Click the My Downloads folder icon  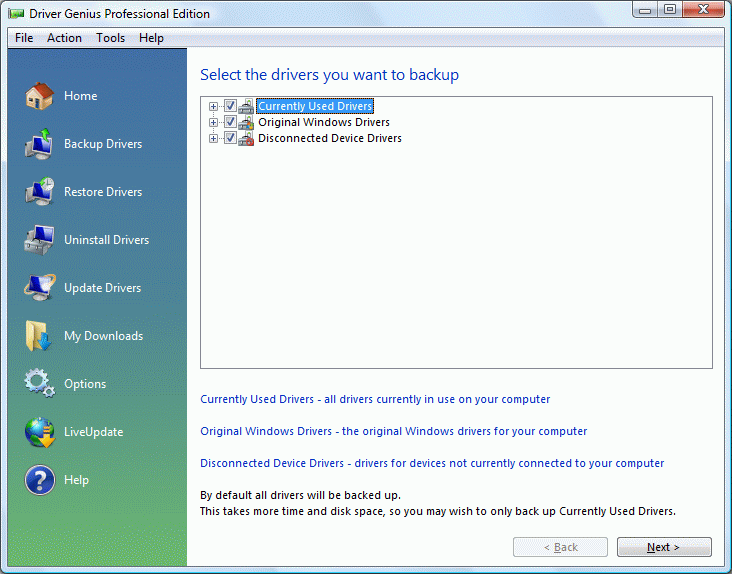coord(39,336)
